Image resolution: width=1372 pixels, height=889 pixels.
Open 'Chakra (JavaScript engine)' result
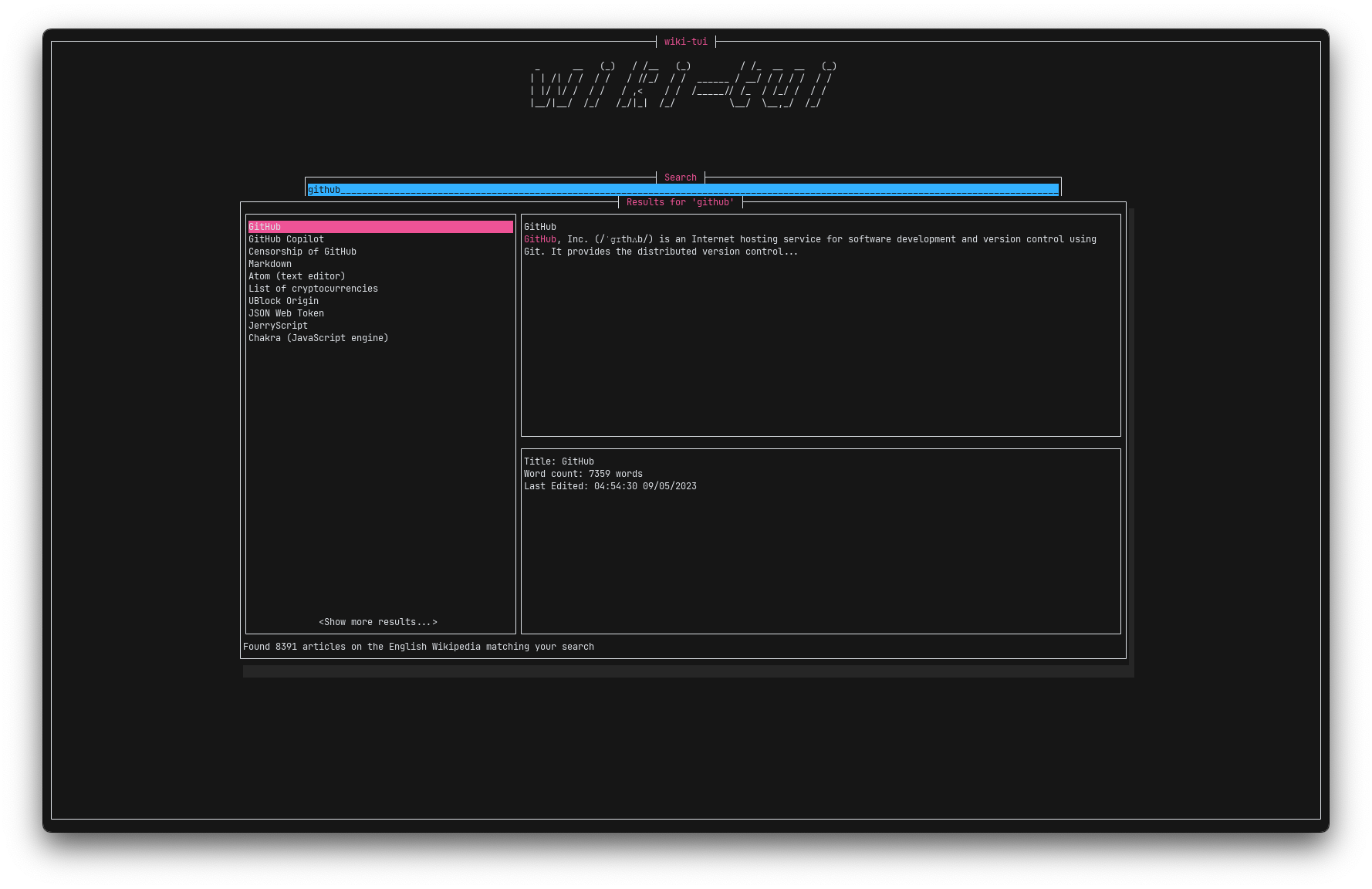click(319, 338)
